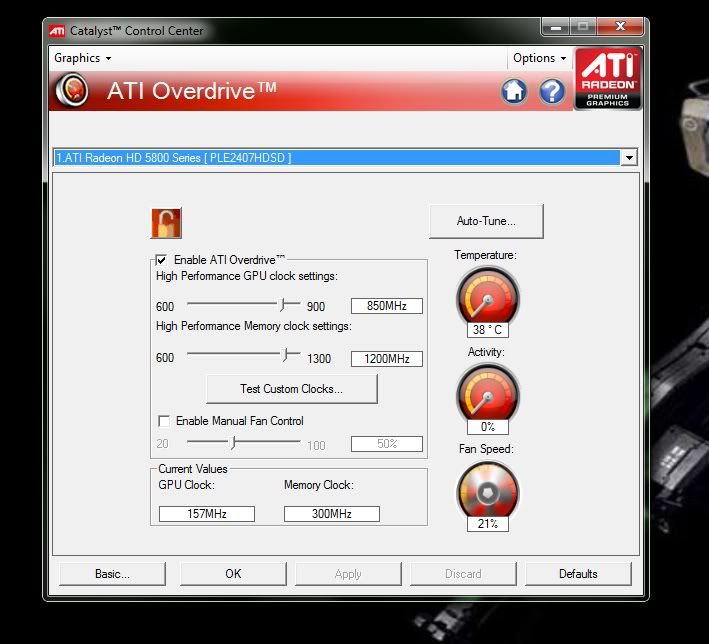Click the 21% fan speed readout
Screen dimensions: 709x644
point(487,524)
